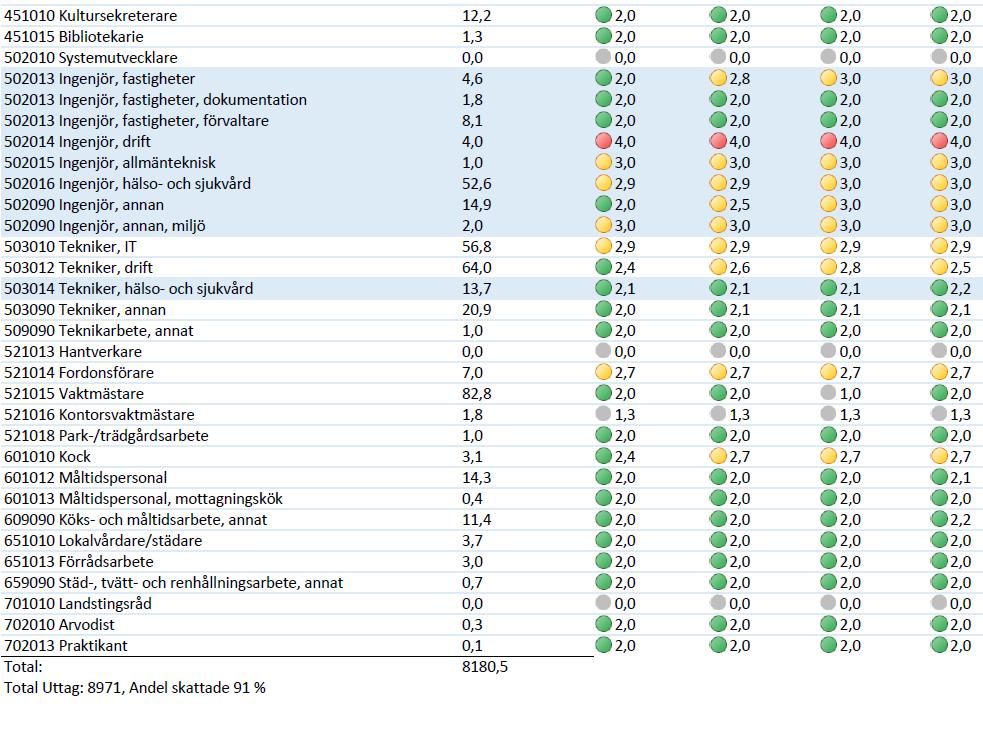Select '502016 Ingenjör, hälso- och sjukvård' label

click(x=127, y=184)
